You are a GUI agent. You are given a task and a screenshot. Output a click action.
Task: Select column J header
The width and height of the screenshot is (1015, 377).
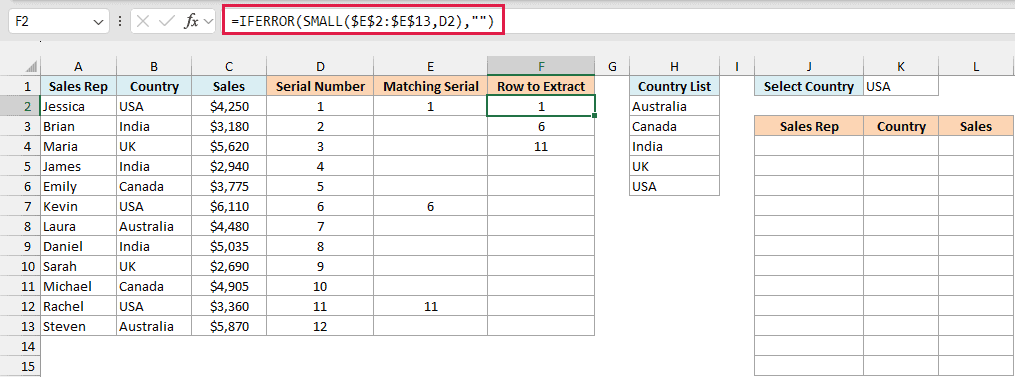[809, 66]
